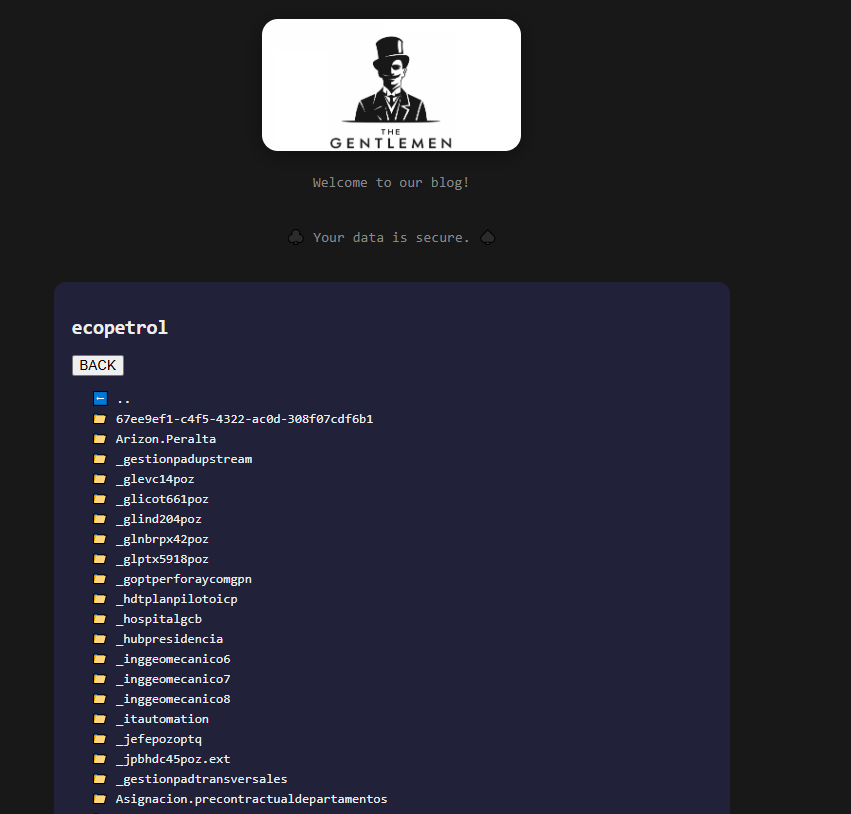Click the blue parent directory arrow icon
The width and height of the screenshot is (851, 814).
pos(100,399)
